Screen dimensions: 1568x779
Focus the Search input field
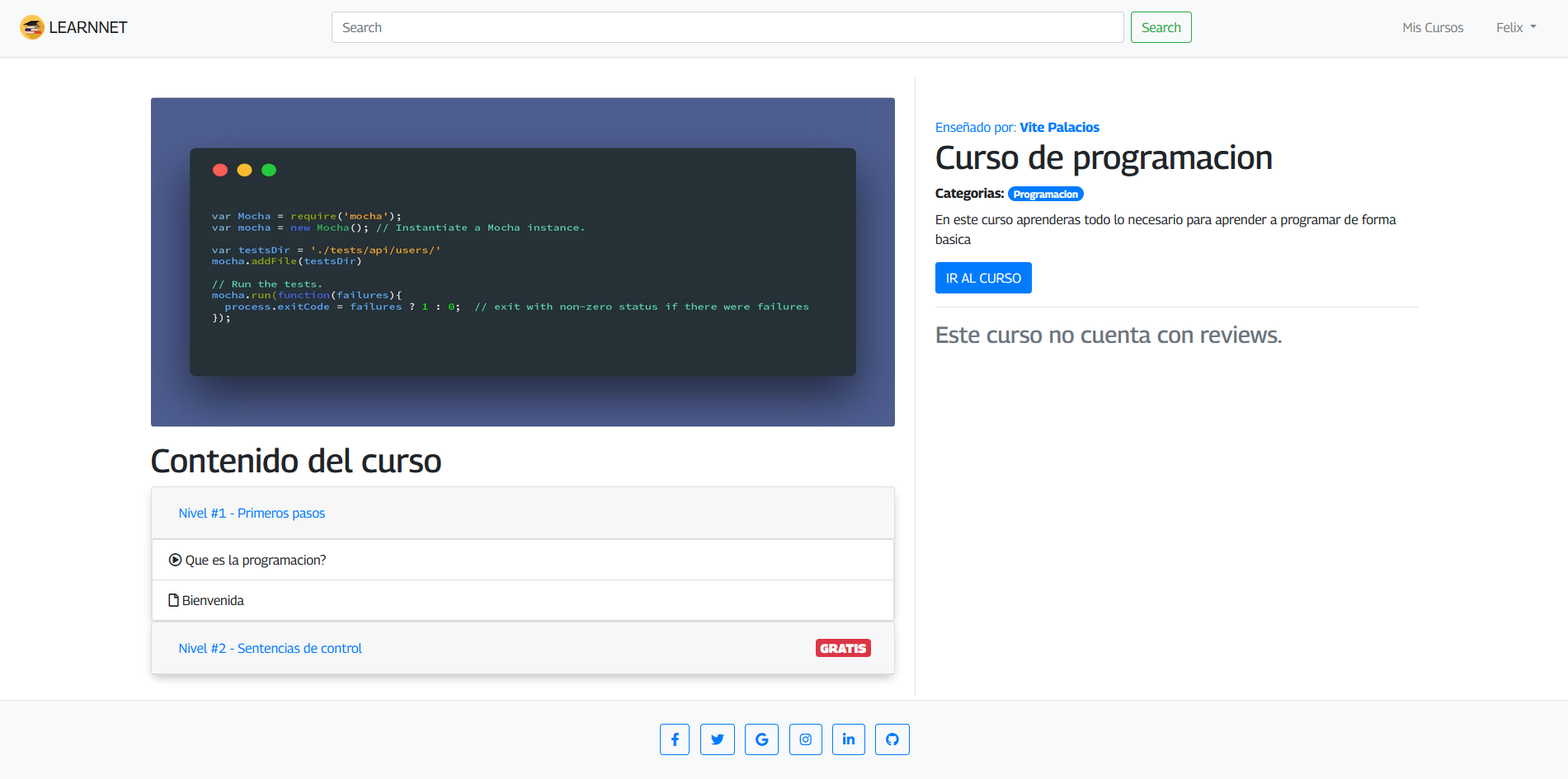coord(727,27)
